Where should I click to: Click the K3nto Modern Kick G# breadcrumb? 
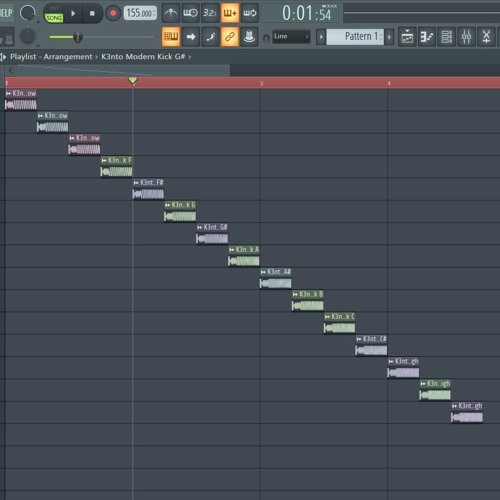(x=143, y=57)
